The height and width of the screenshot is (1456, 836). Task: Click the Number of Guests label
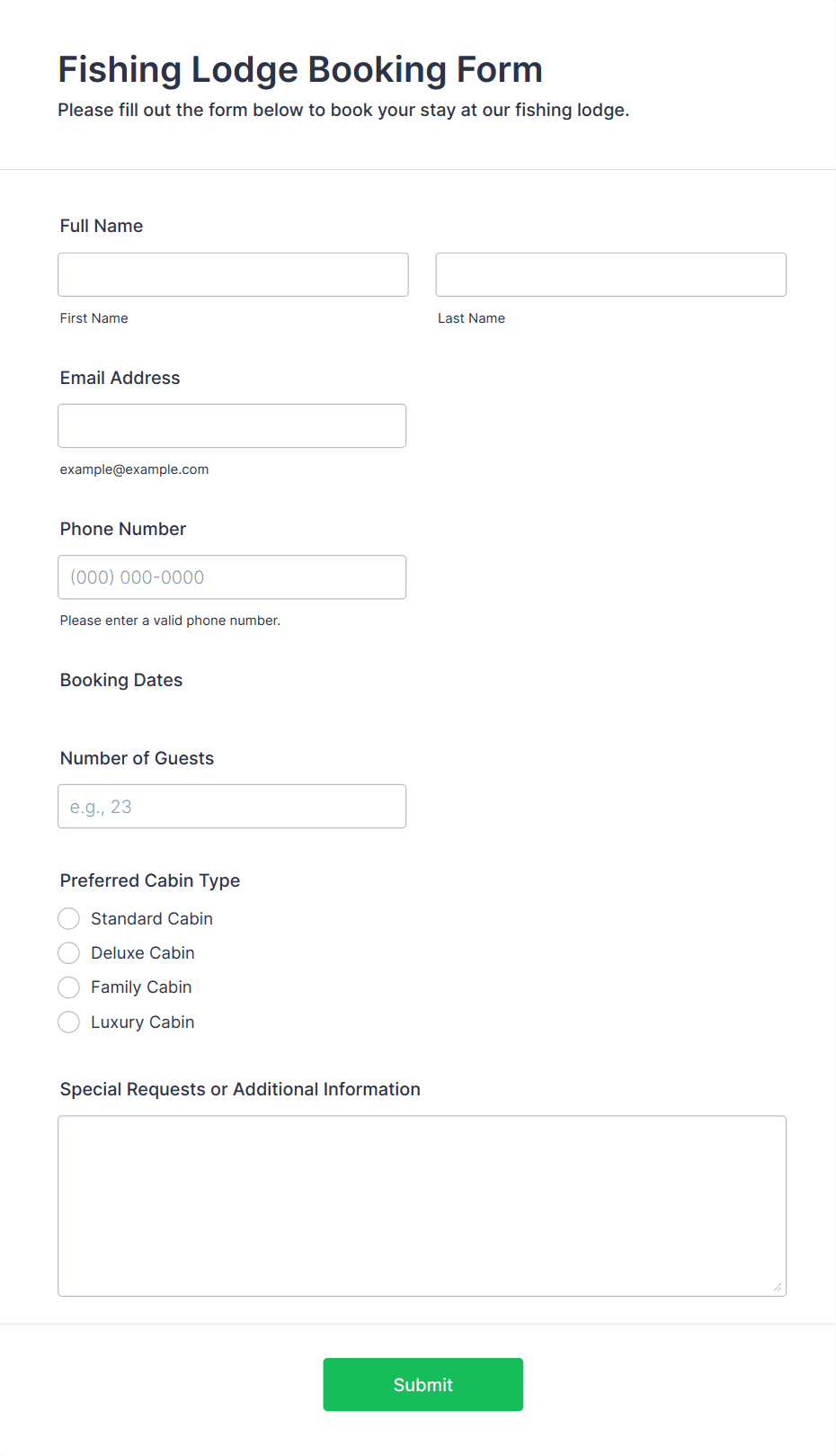point(138,758)
